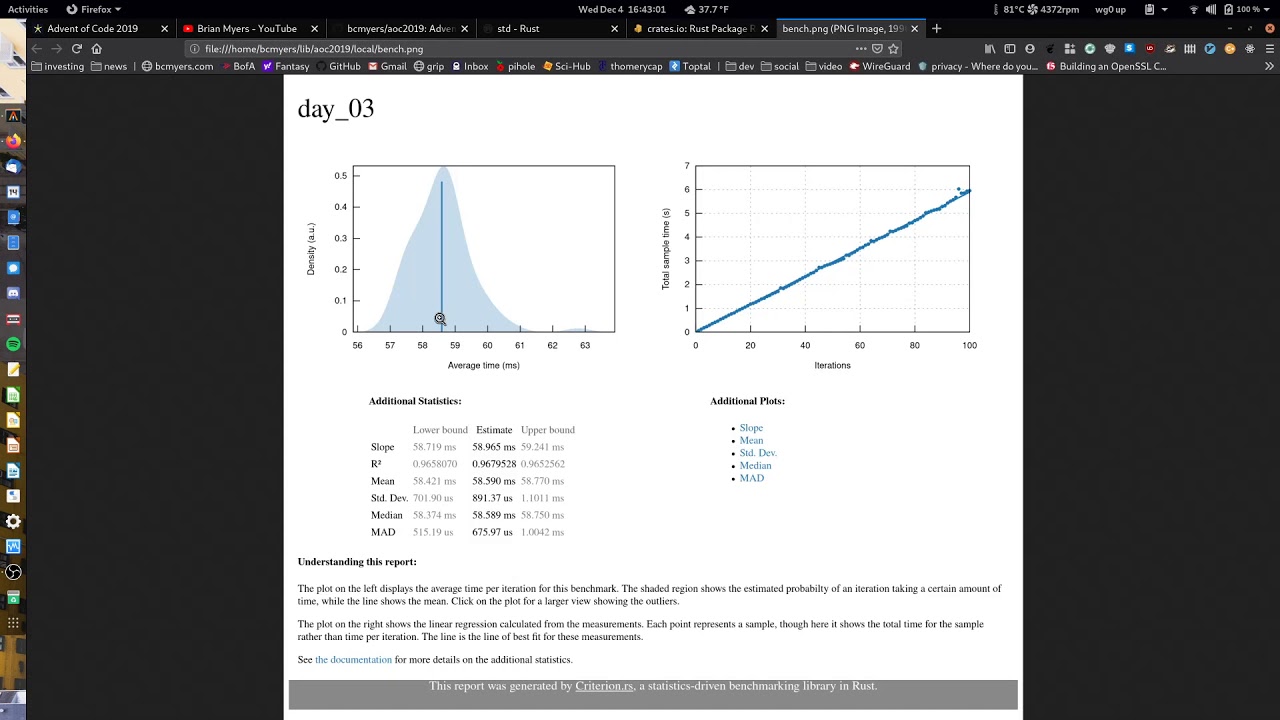Open the investing bookmarks folder
Image resolution: width=1280 pixels, height=720 pixels.
(58, 66)
